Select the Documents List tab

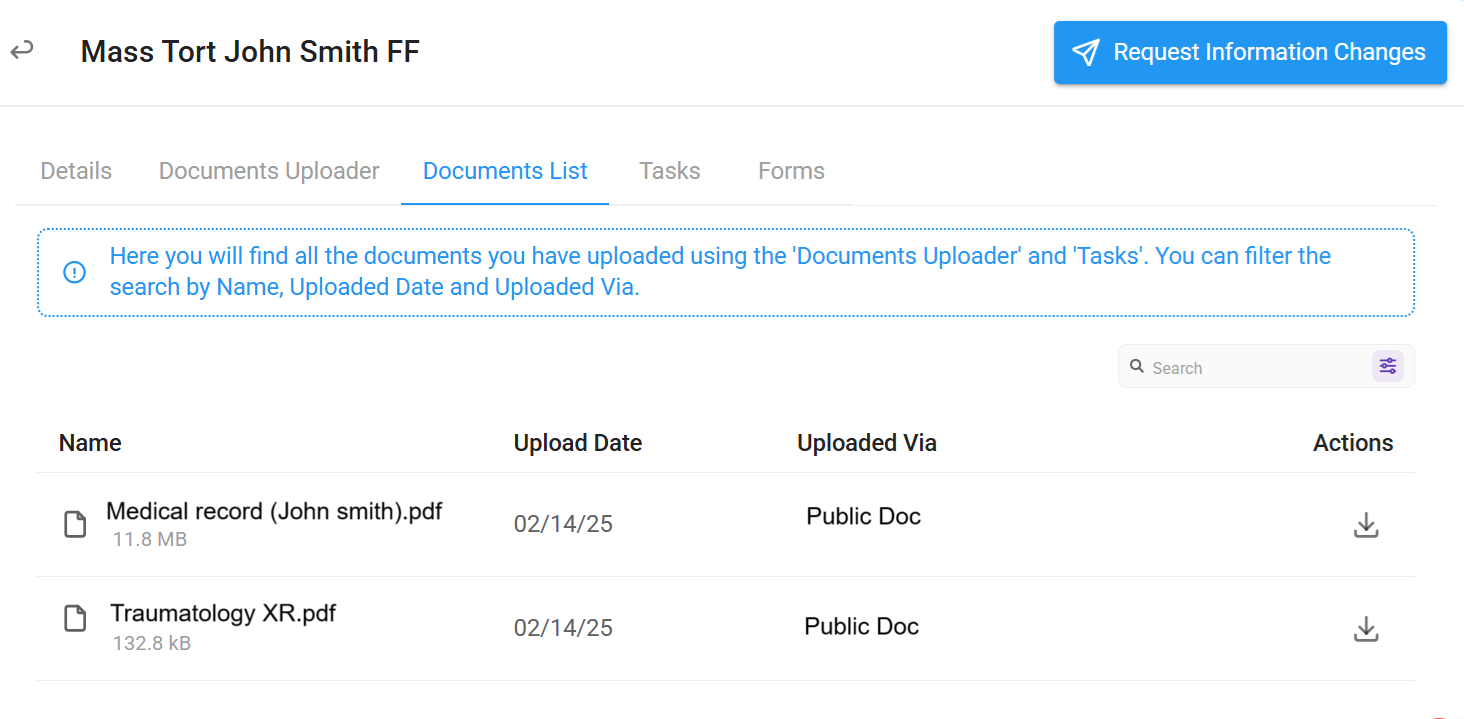[505, 171]
